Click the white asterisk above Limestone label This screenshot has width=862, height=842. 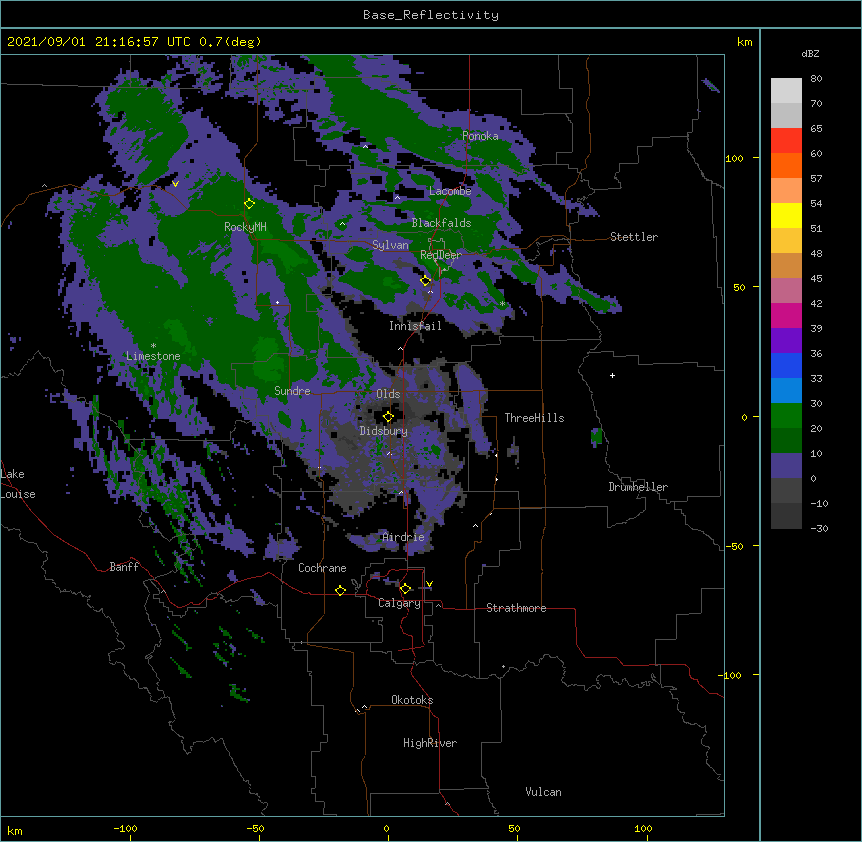[x=153, y=346]
